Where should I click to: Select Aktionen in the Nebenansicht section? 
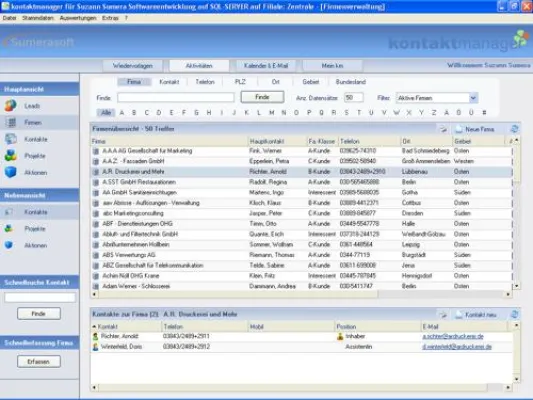(36, 245)
